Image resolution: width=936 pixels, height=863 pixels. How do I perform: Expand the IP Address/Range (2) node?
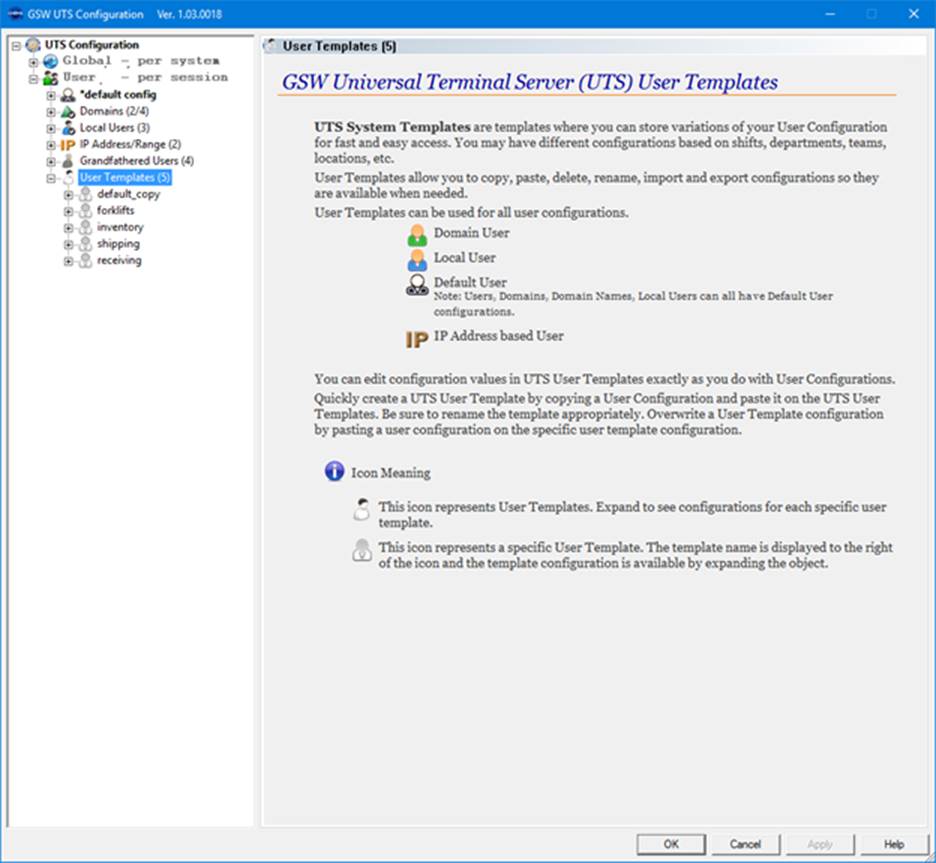(x=51, y=145)
